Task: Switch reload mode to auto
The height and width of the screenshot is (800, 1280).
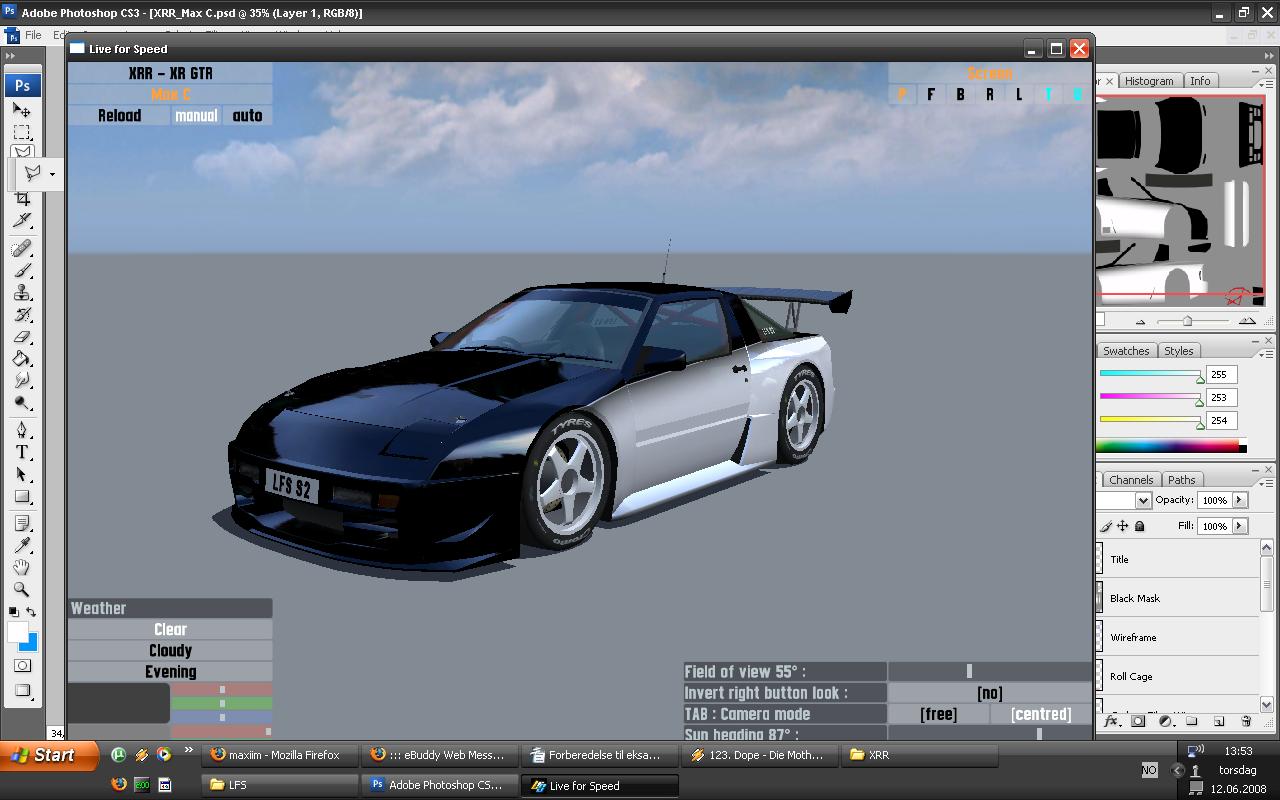Action: 247,116
